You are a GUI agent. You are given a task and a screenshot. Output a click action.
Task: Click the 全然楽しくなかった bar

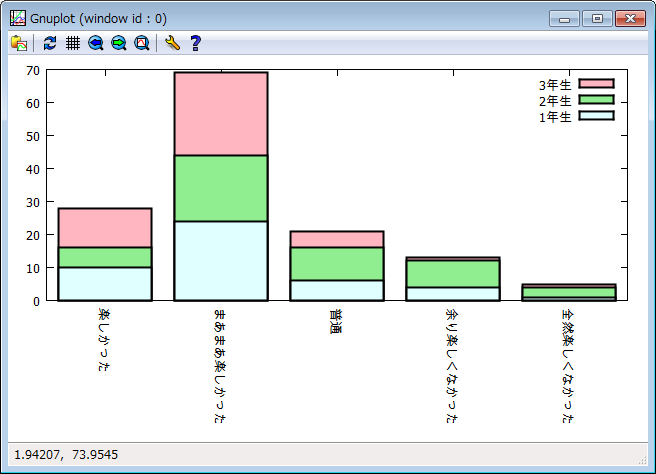(569, 292)
